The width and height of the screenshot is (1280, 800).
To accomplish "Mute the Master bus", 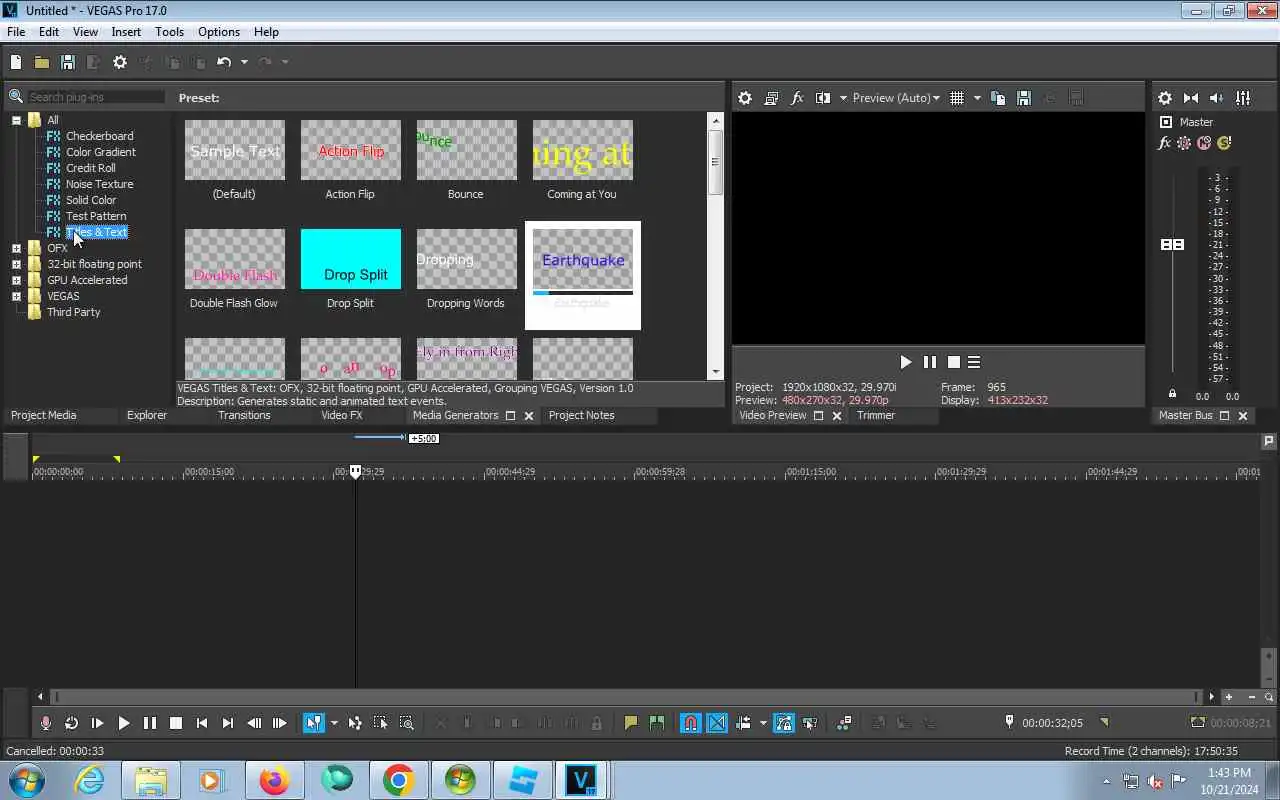I will (x=1204, y=143).
